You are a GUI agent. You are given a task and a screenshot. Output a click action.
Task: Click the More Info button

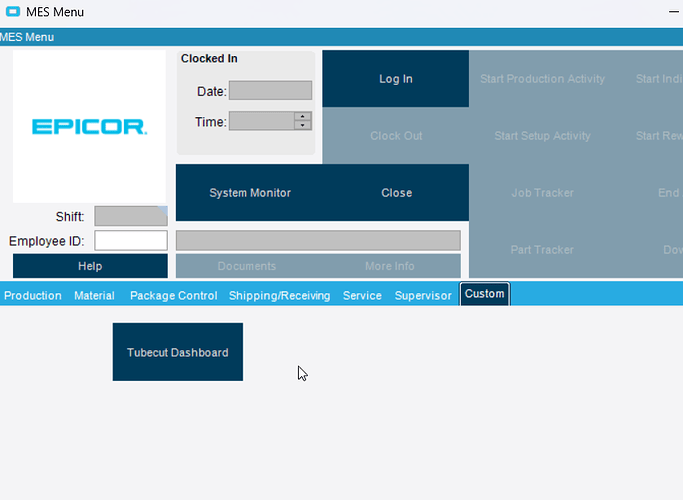389,266
